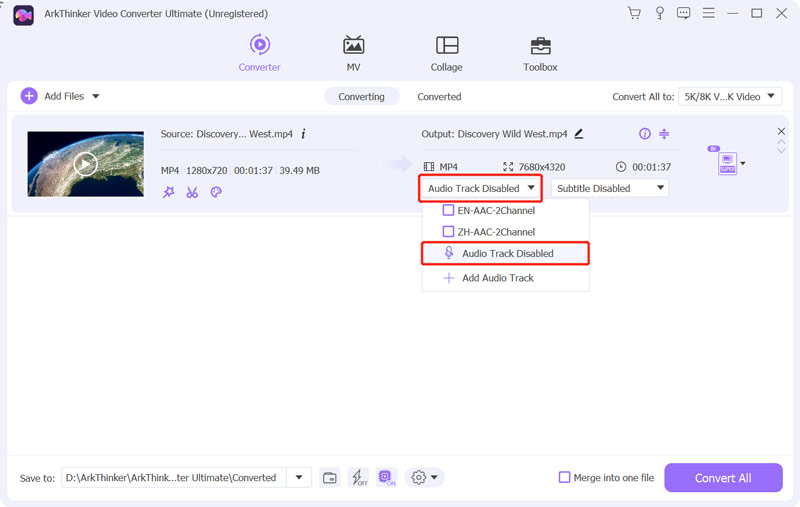Open the enhance video wand icon
Screen dimensions: 800x507
click(x=168, y=192)
